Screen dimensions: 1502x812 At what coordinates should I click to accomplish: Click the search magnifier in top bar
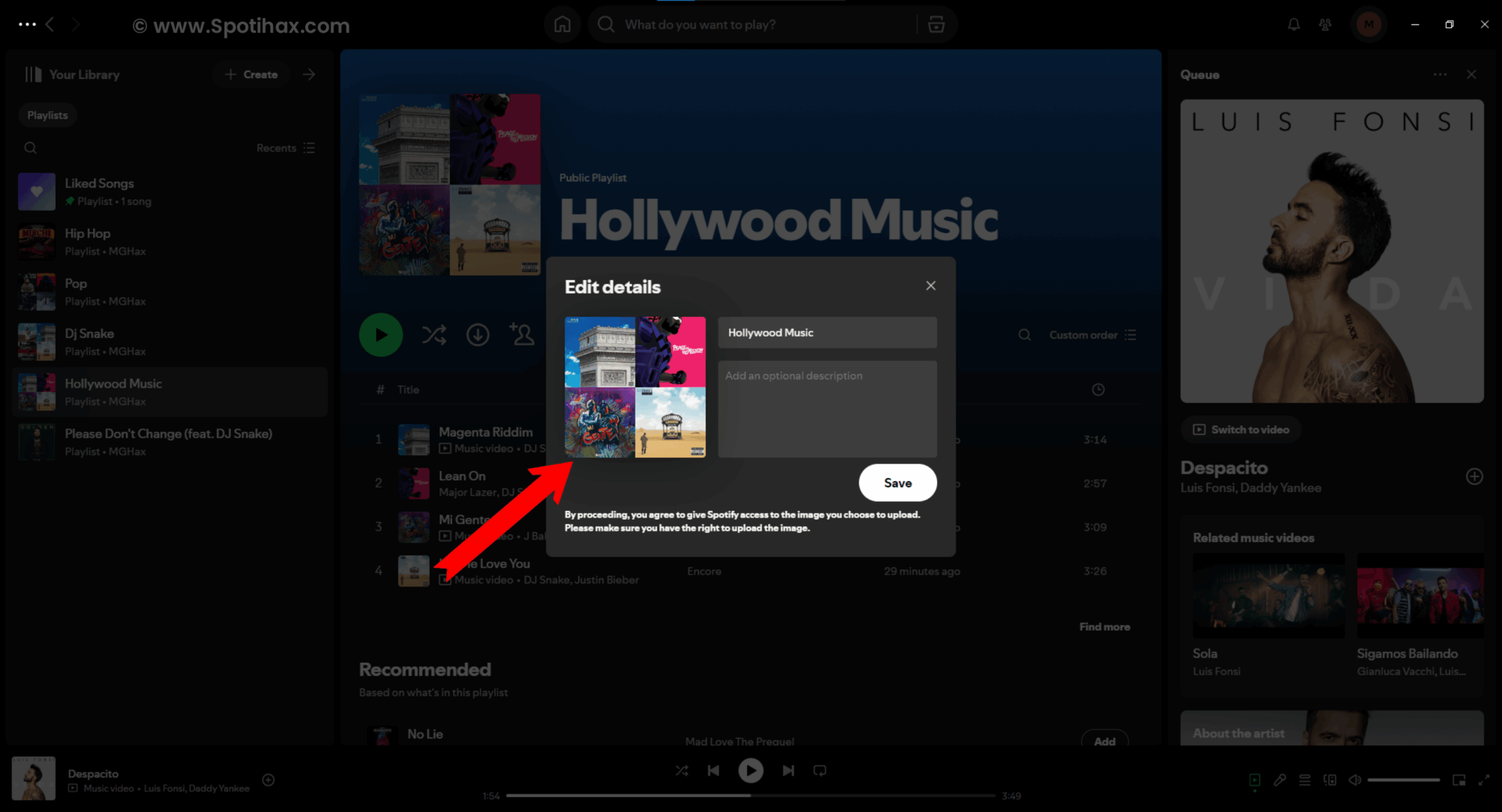coord(605,25)
